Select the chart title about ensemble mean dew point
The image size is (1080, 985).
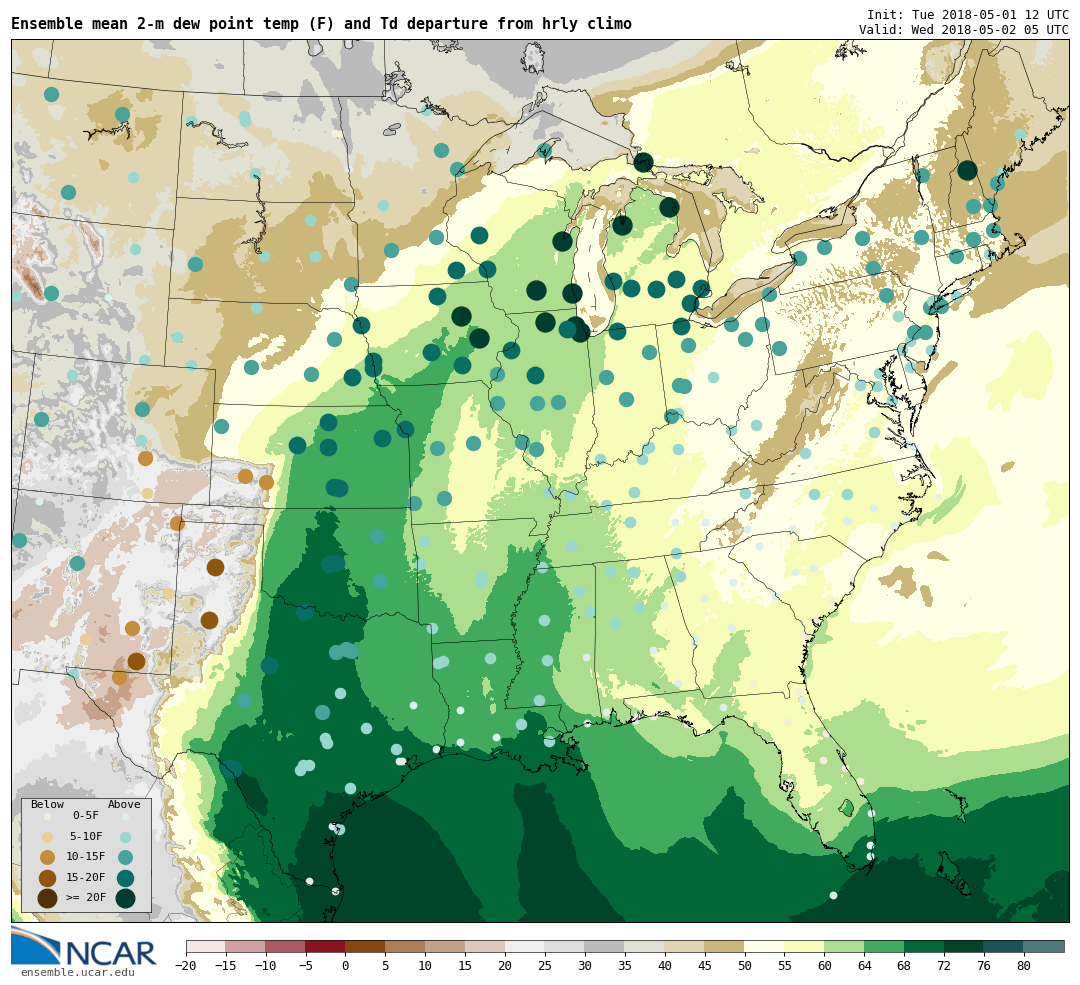[x=321, y=24]
